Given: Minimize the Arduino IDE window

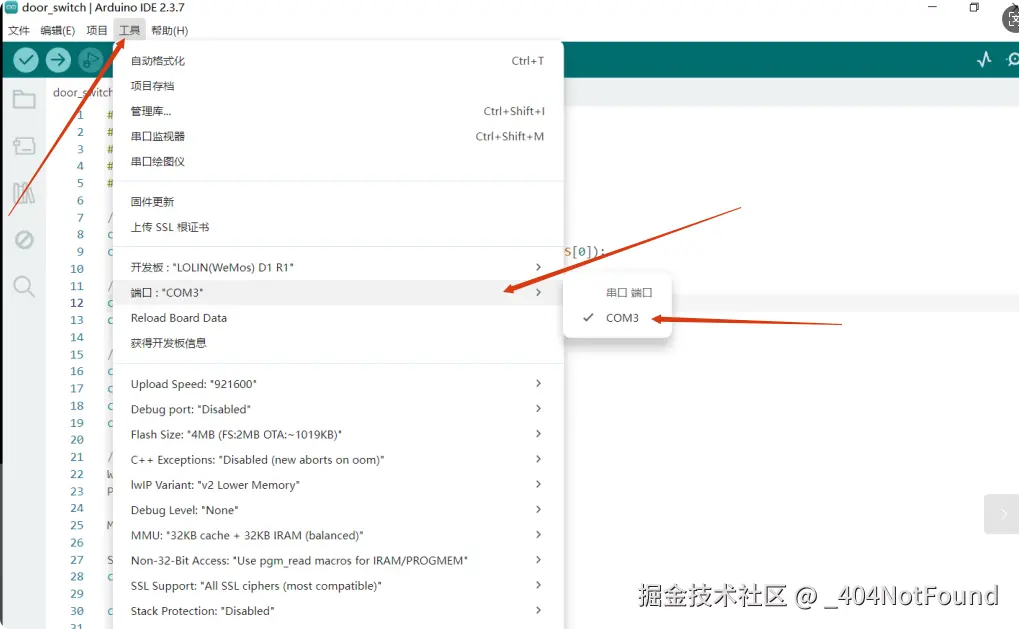Looking at the screenshot, I should (932, 7).
